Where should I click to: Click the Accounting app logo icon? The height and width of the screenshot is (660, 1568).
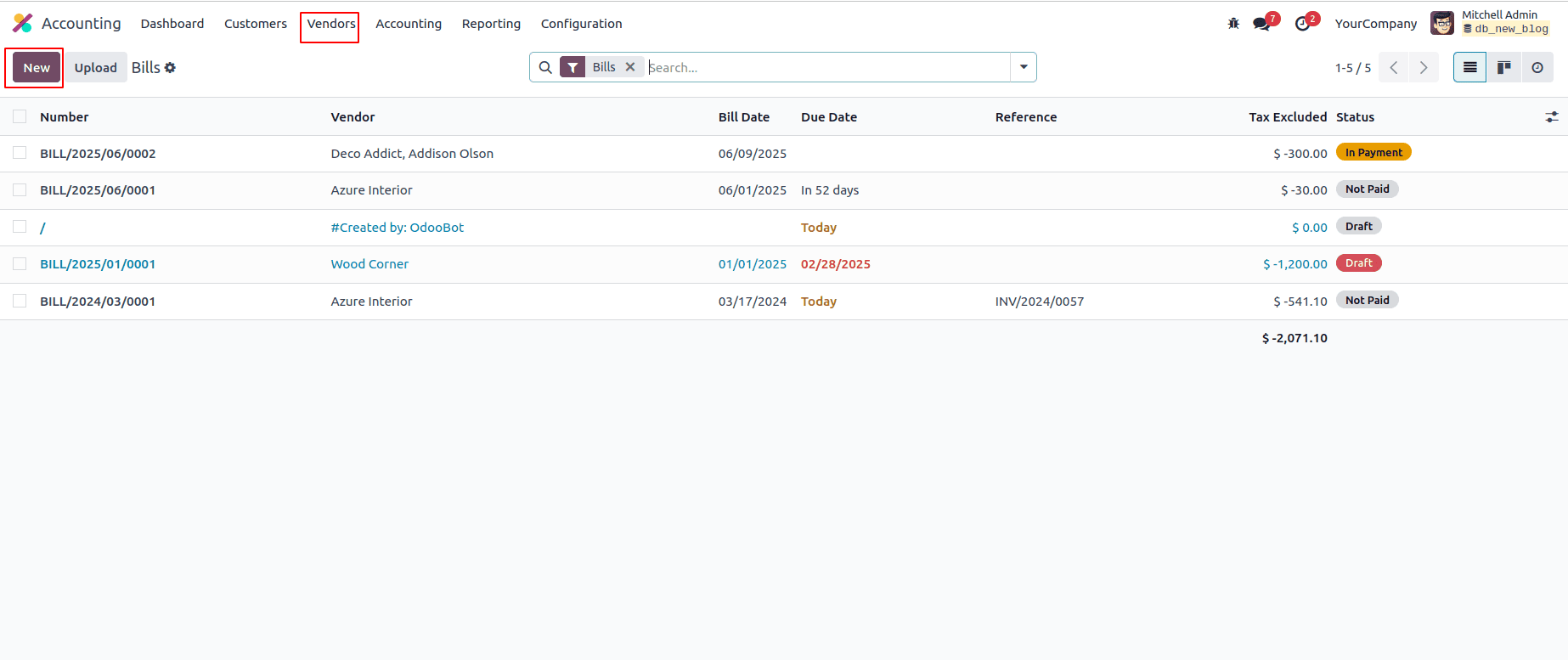(x=23, y=23)
